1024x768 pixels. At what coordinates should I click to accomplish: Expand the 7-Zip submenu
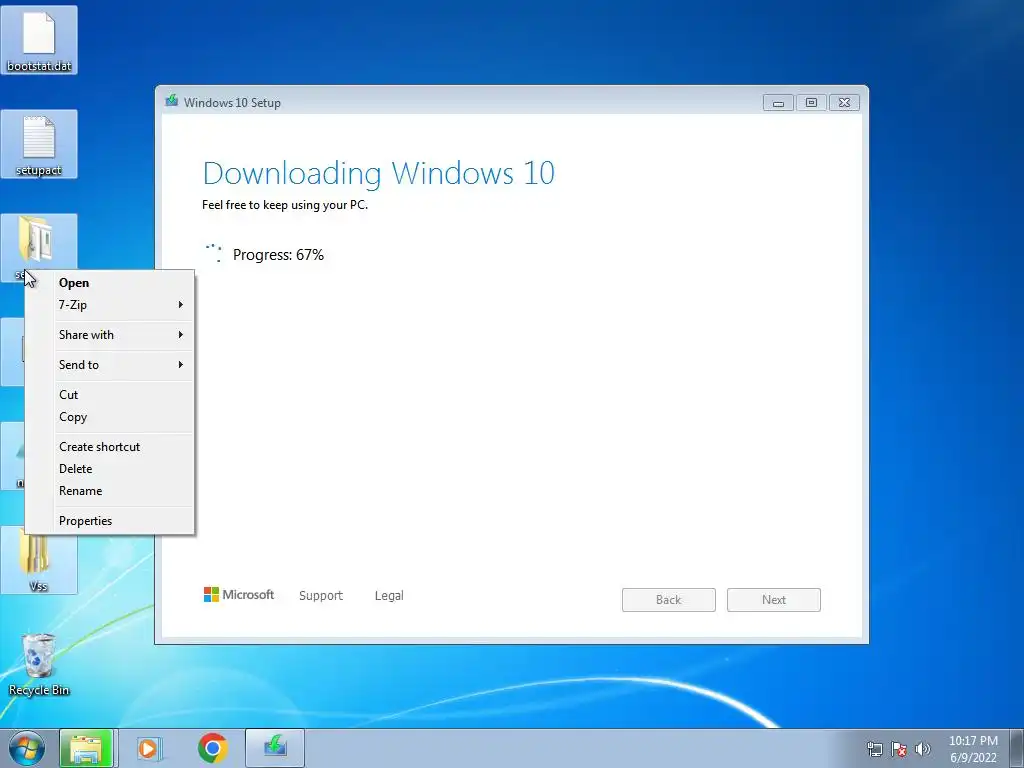point(109,305)
